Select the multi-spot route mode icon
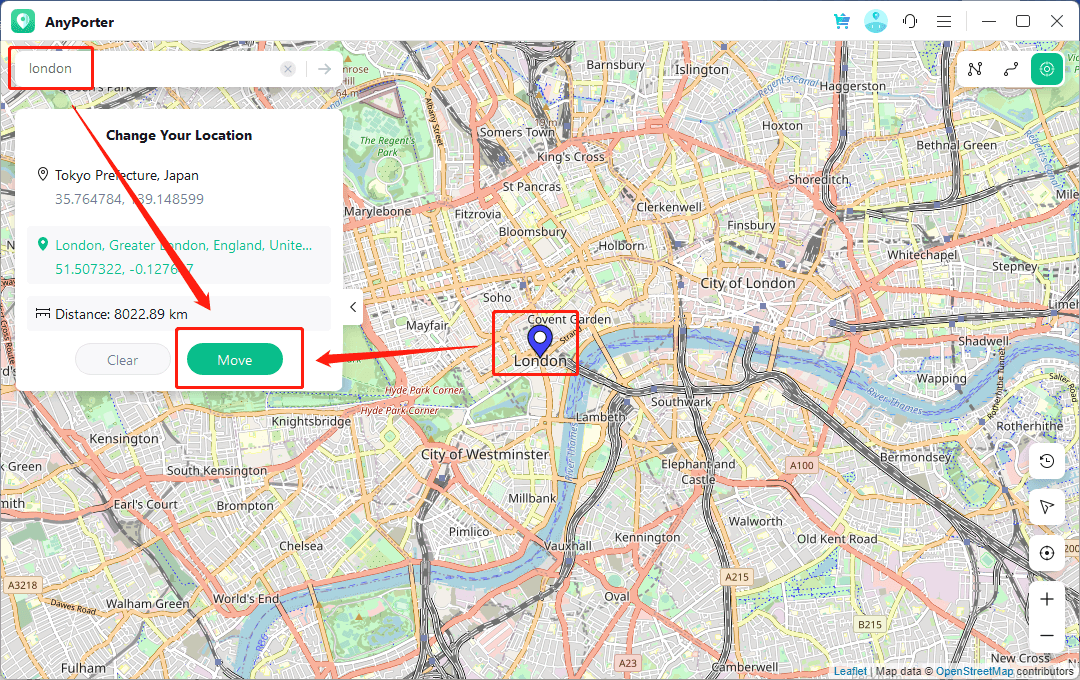Screen dimensions: 1080x680 (x=975, y=69)
